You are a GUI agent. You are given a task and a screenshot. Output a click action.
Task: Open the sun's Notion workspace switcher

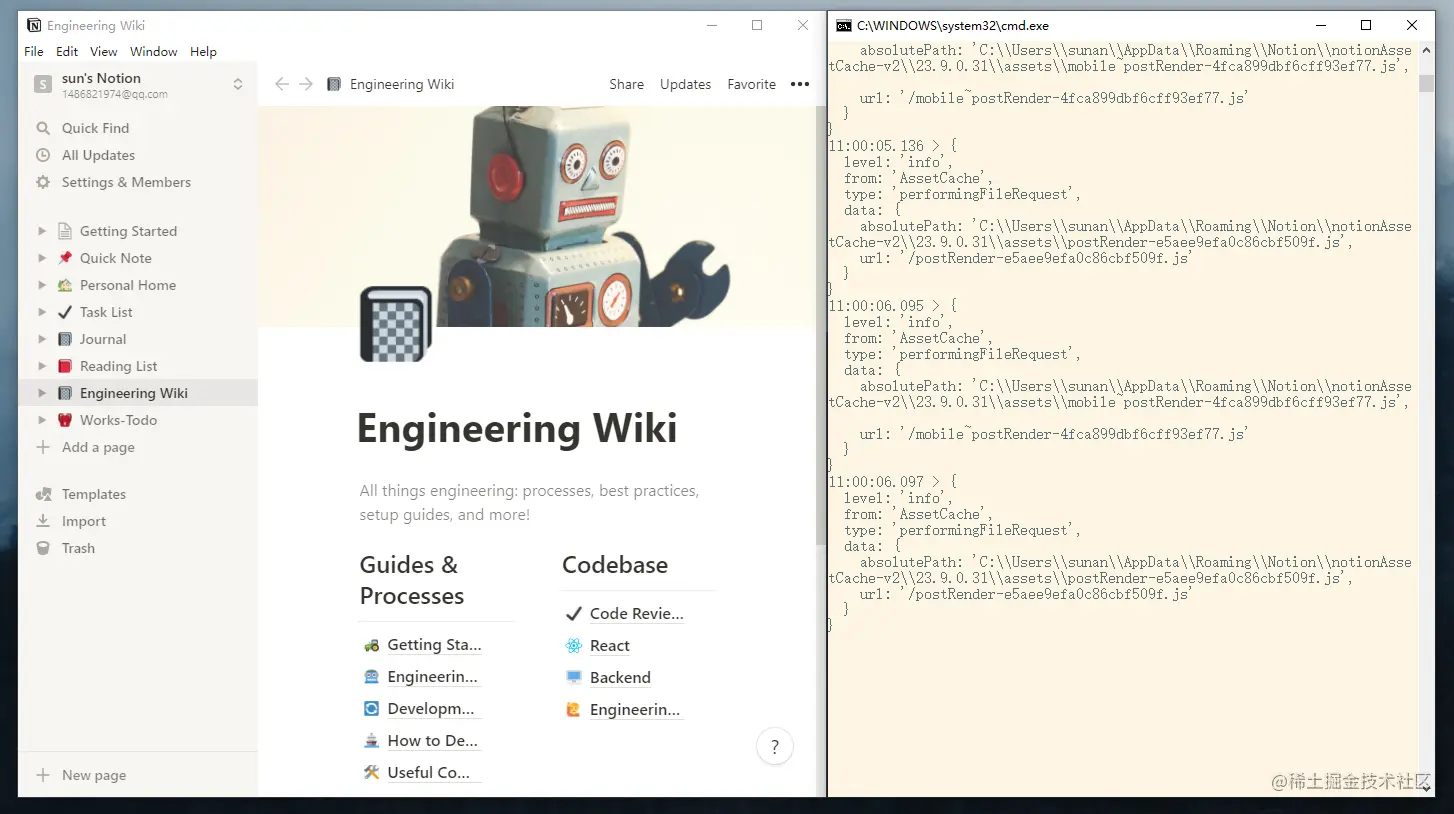138,85
